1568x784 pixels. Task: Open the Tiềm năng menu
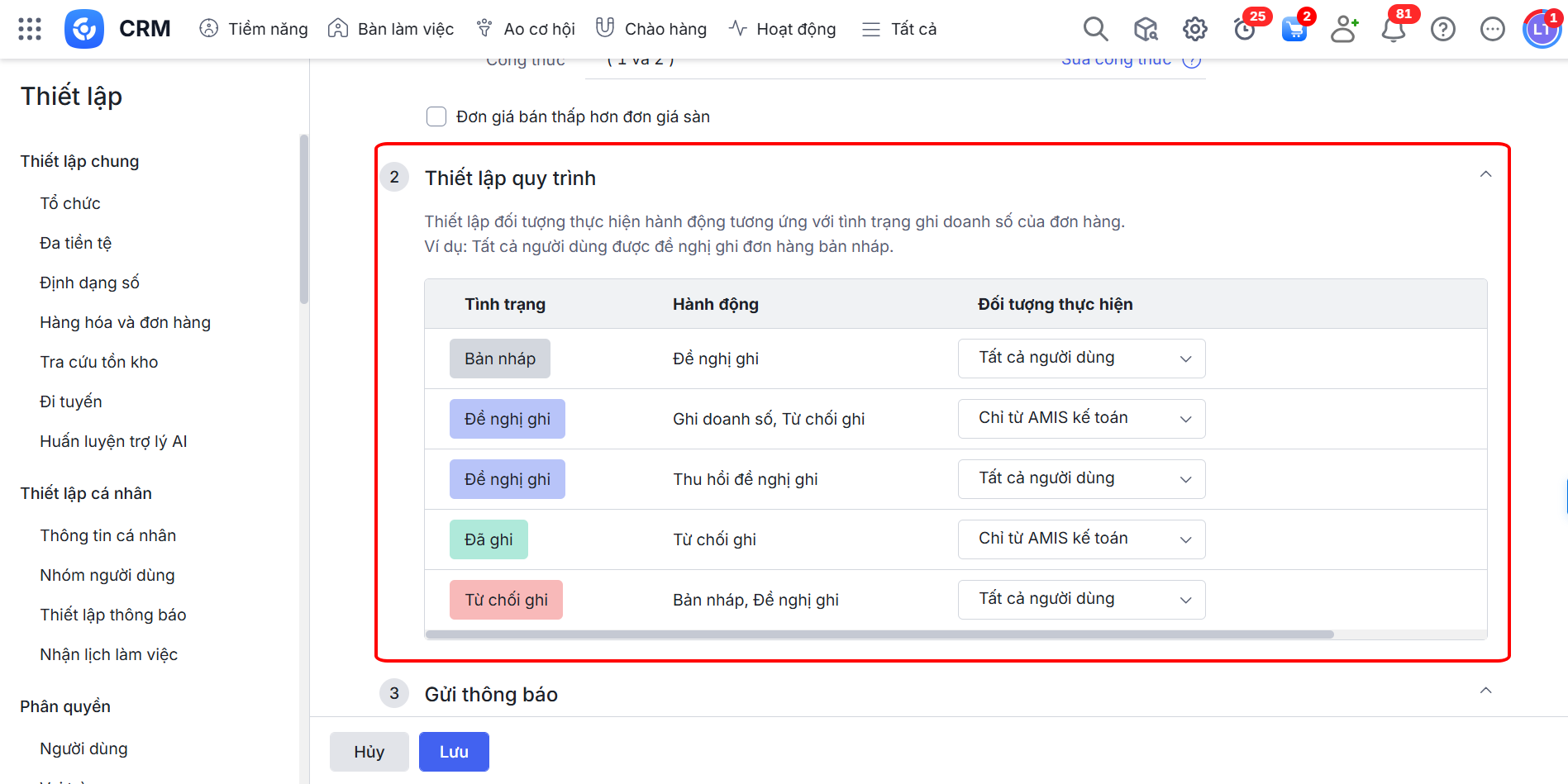click(254, 29)
